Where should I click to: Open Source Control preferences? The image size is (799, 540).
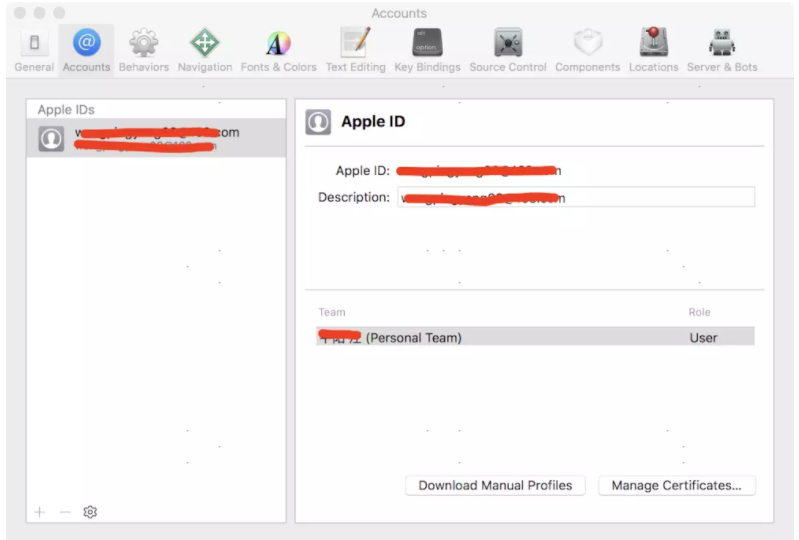(508, 50)
